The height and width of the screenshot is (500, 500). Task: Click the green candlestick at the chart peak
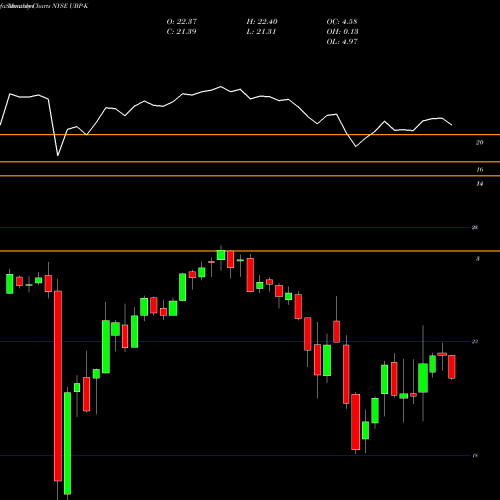221,255
